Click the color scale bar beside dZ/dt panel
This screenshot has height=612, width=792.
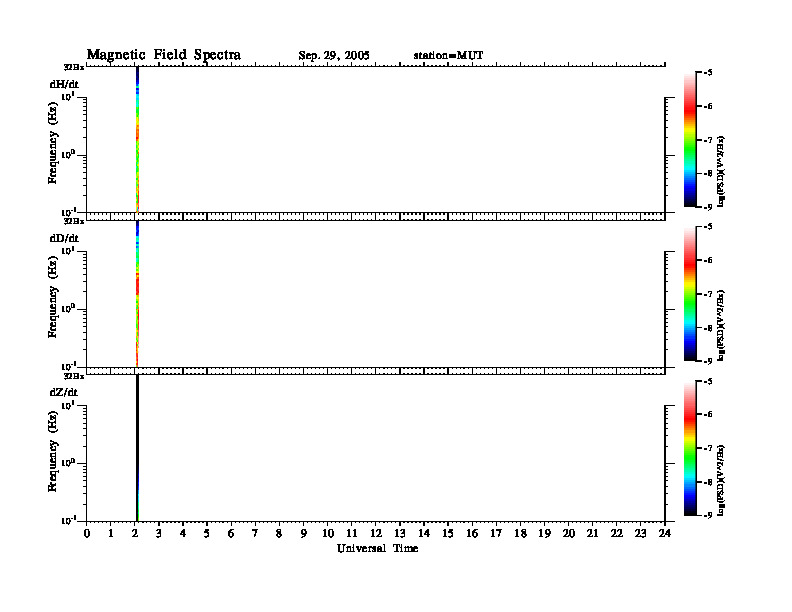(x=689, y=448)
